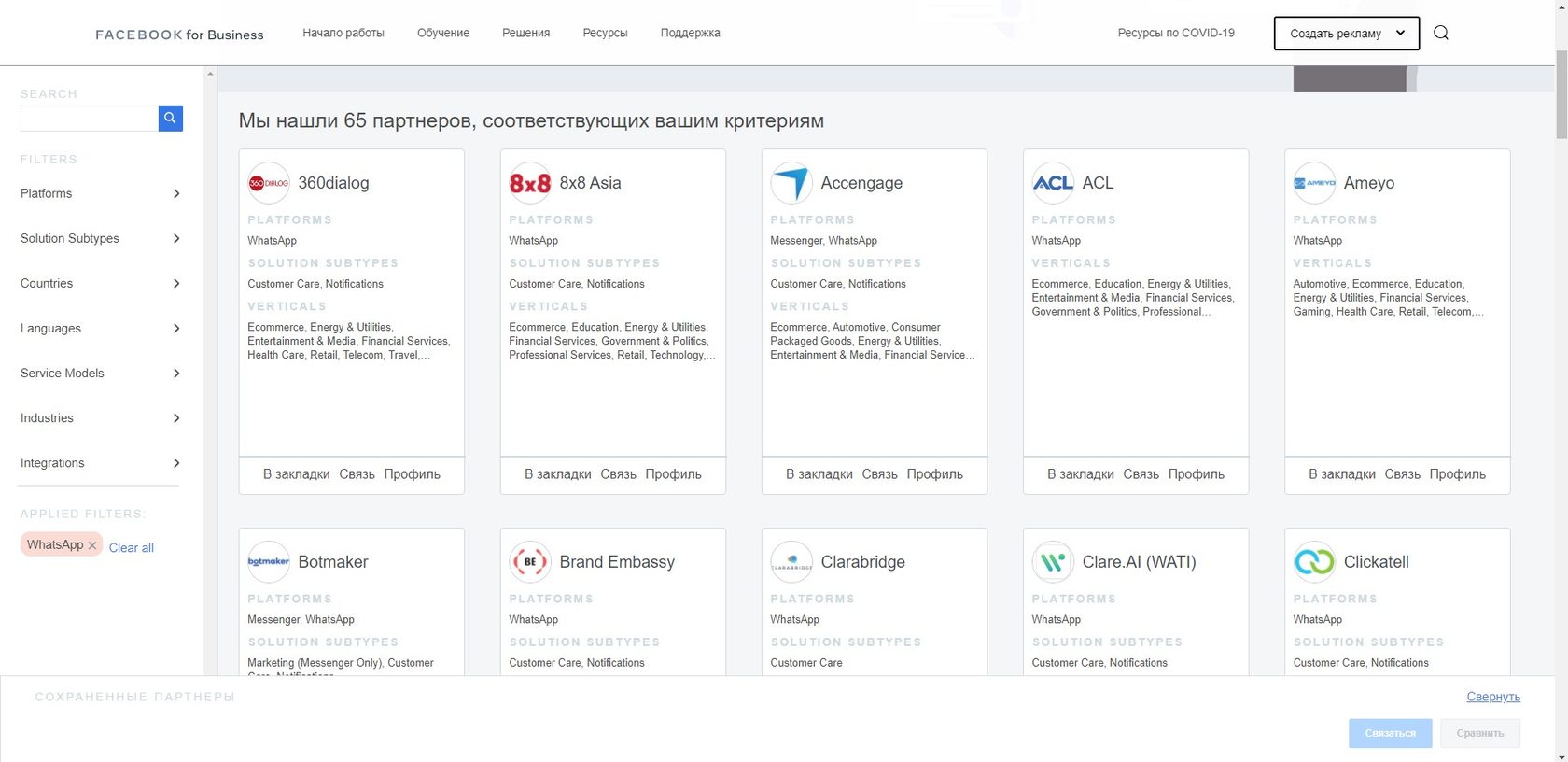Click the Ameyo partner name
Image resolution: width=1568 pixels, height=762 pixels.
pyautogui.click(x=1369, y=183)
